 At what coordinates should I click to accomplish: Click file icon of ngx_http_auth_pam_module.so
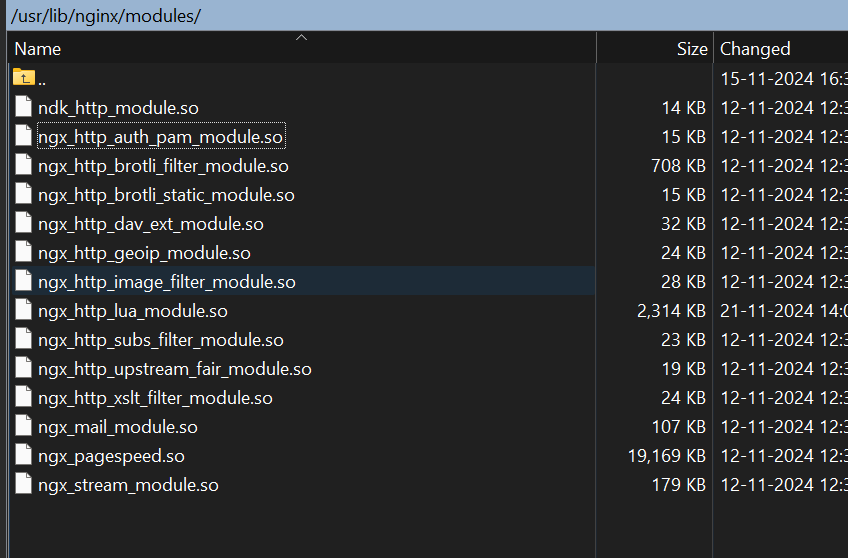click(23, 135)
